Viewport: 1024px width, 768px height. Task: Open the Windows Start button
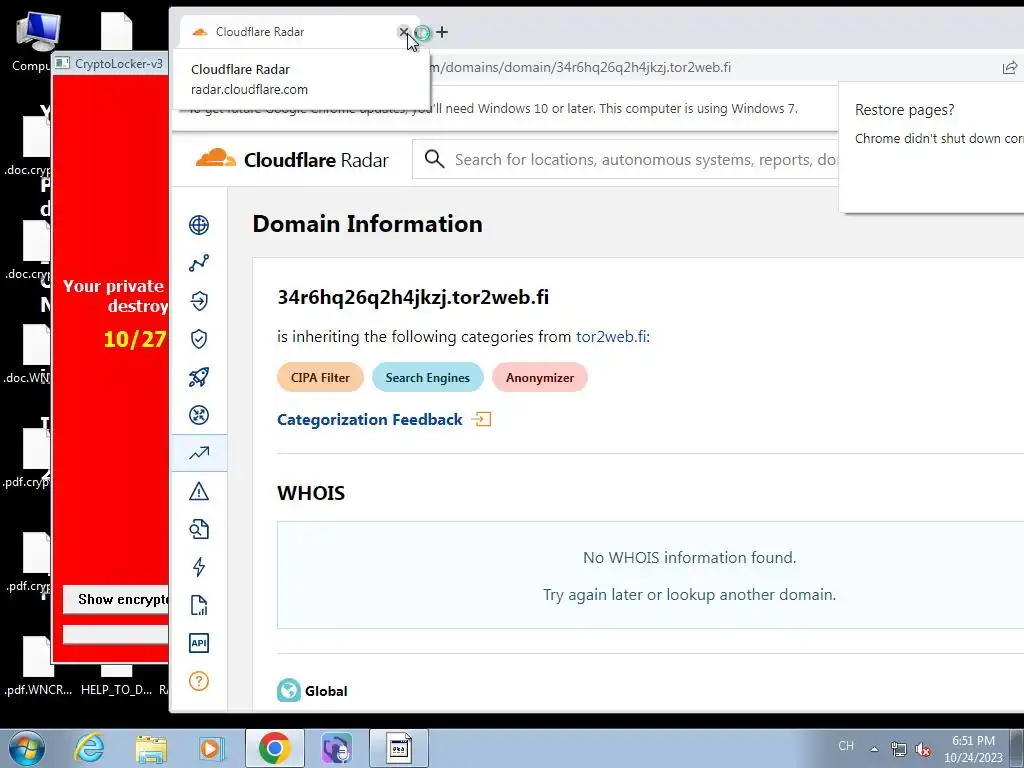[27, 748]
